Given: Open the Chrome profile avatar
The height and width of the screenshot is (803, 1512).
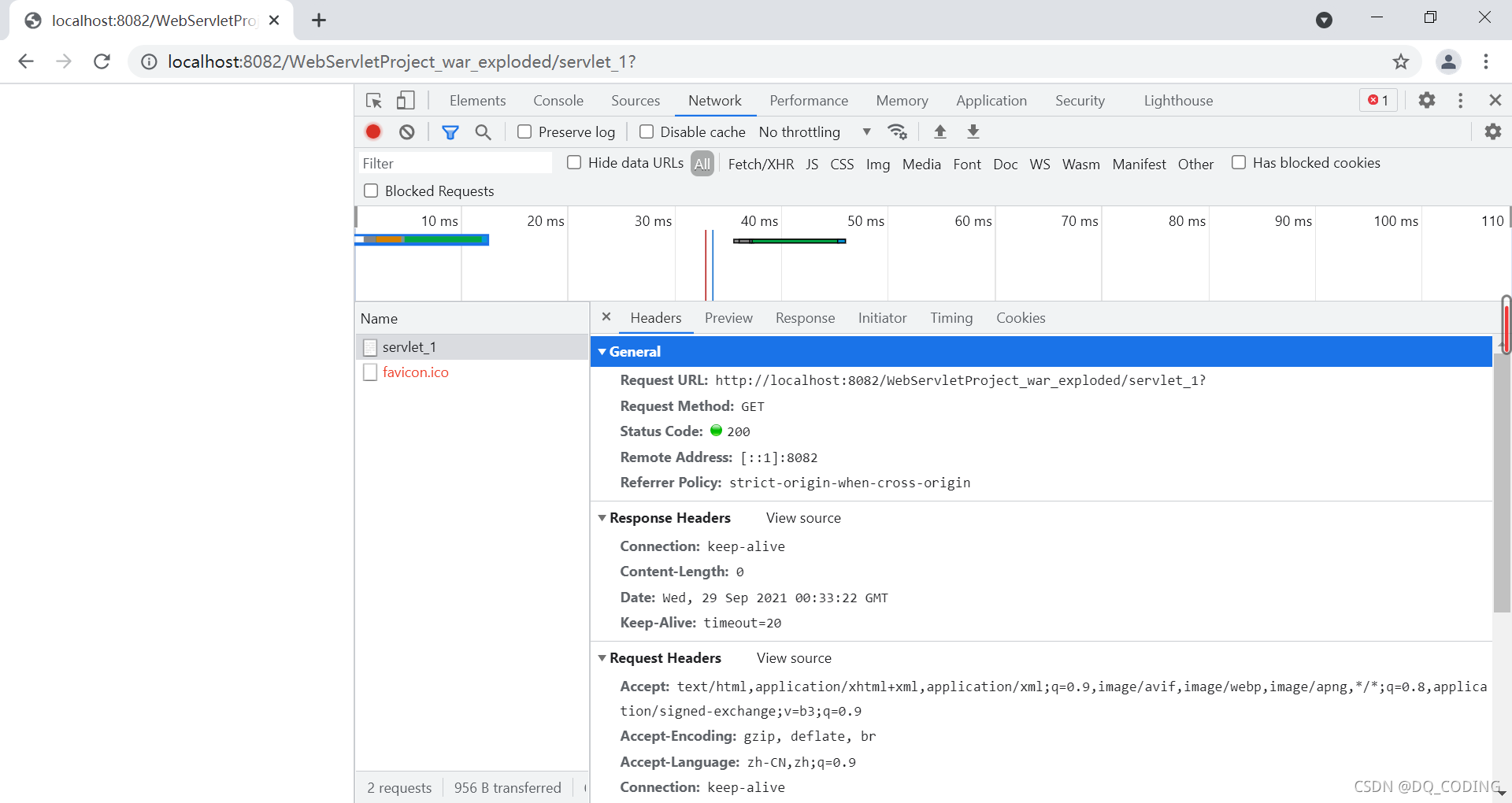Looking at the screenshot, I should [1448, 61].
